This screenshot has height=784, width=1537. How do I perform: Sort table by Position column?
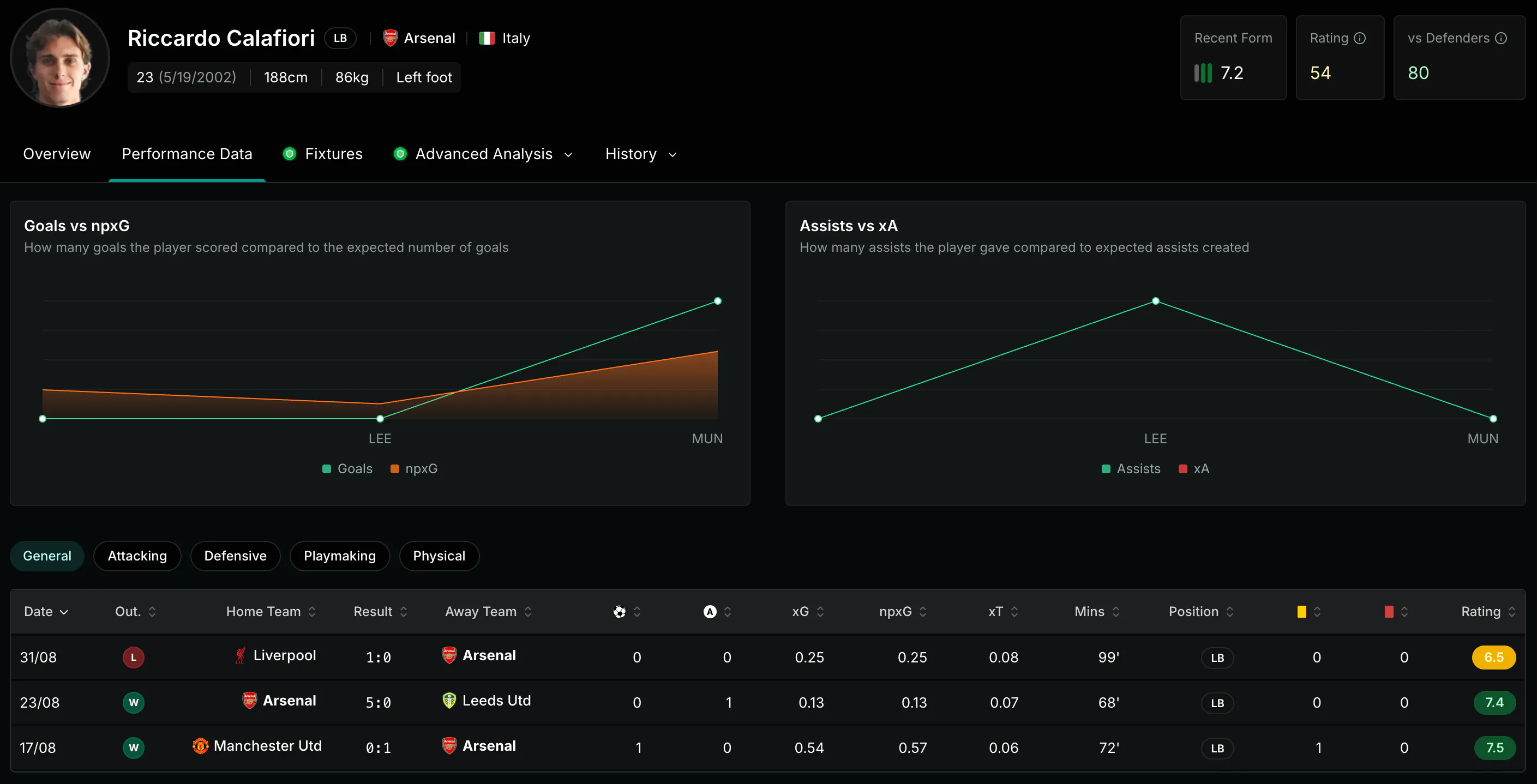point(1202,612)
